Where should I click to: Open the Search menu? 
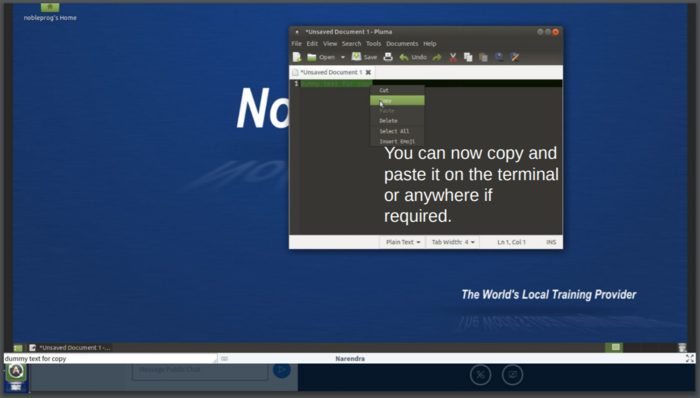click(x=351, y=44)
